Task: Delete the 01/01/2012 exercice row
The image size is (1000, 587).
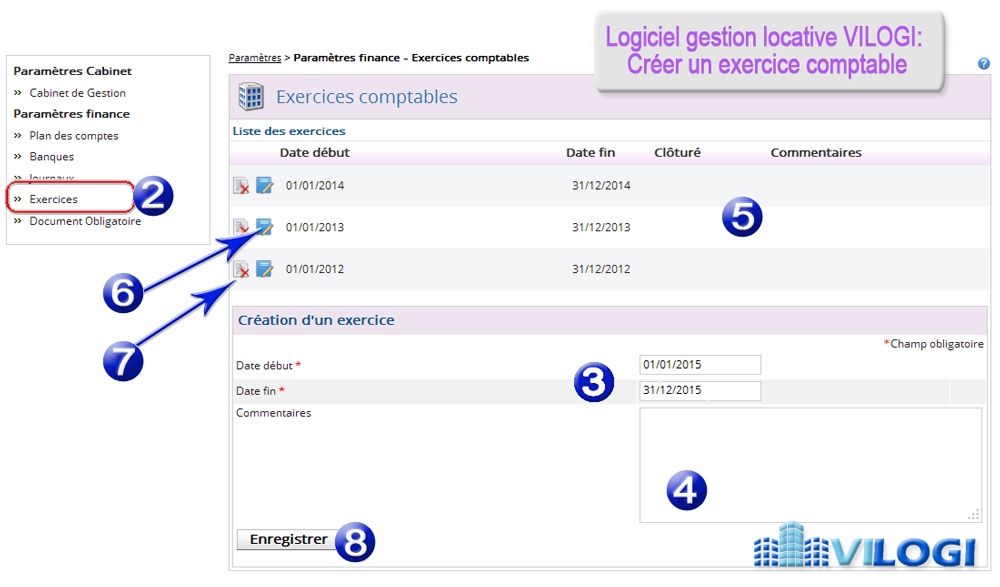Action: pos(241,269)
